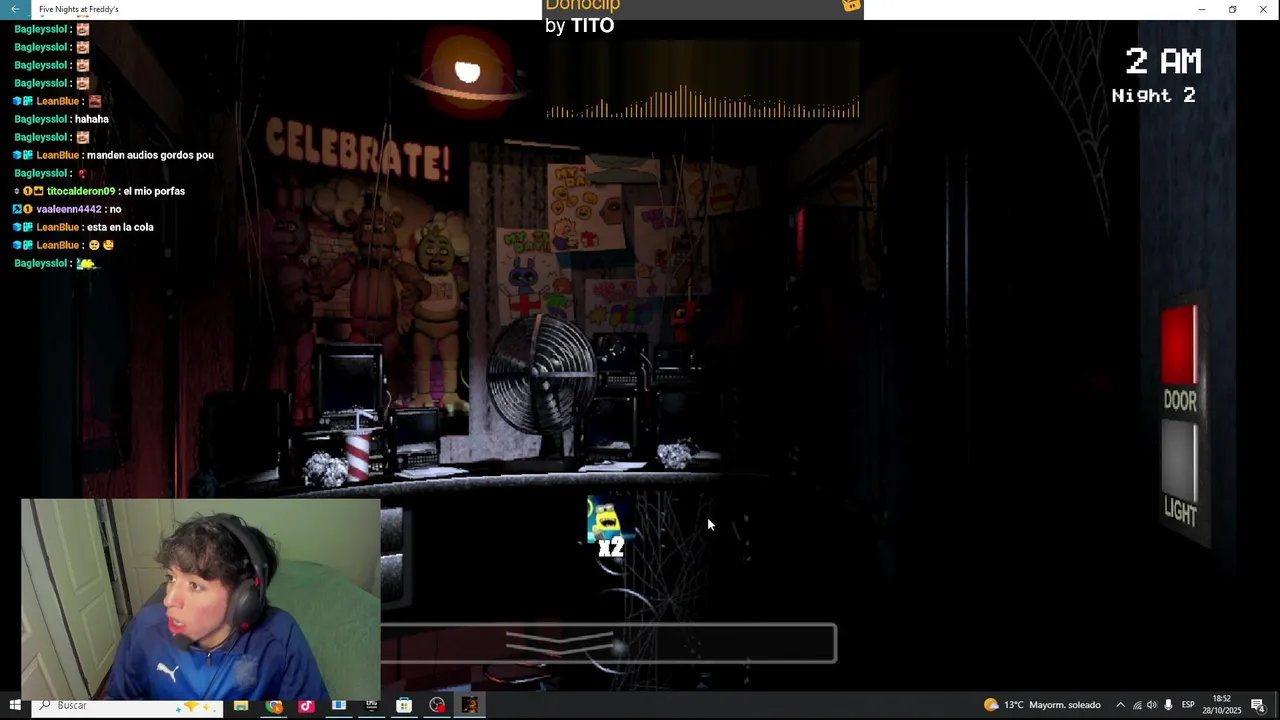The height and width of the screenshot is (720, 1280).
Task: Restore down the game window
Action: (x=1232, y=9)
